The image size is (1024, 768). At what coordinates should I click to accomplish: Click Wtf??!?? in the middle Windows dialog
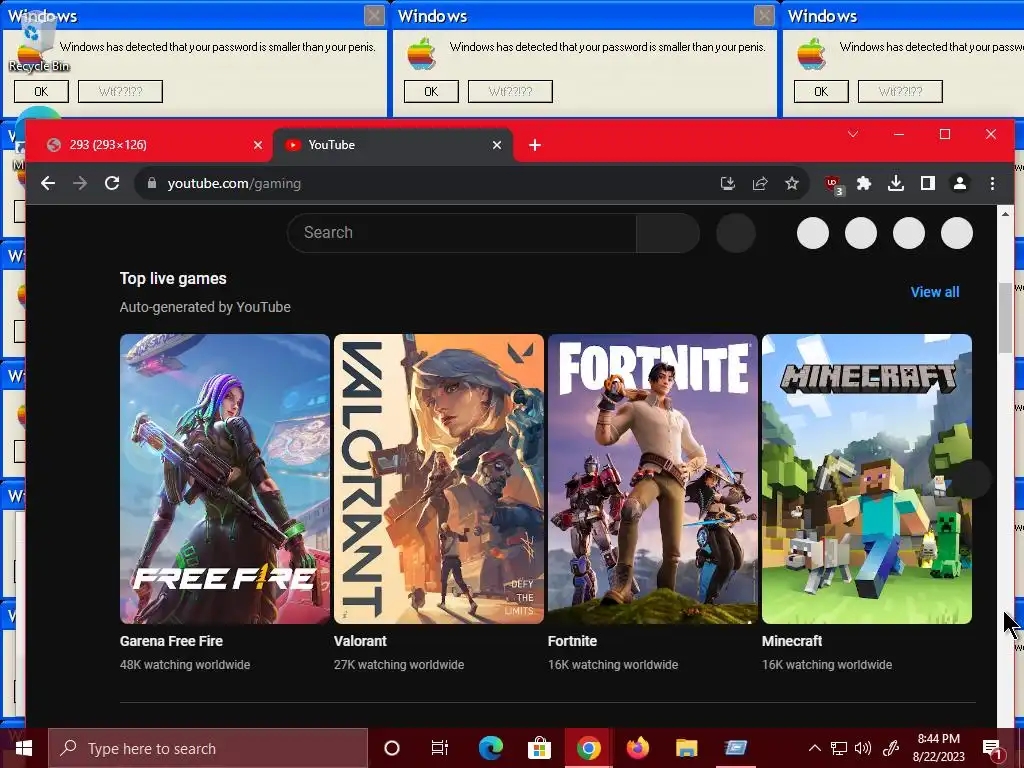click(x=510, y=91)
